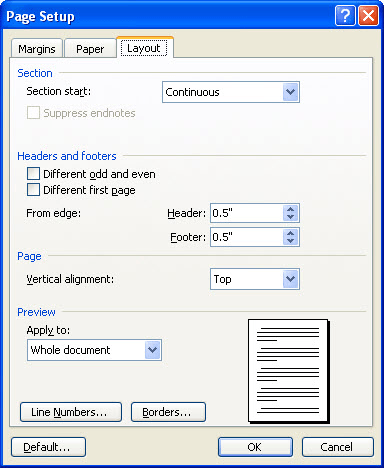Click the Borders button

(168, 412)
